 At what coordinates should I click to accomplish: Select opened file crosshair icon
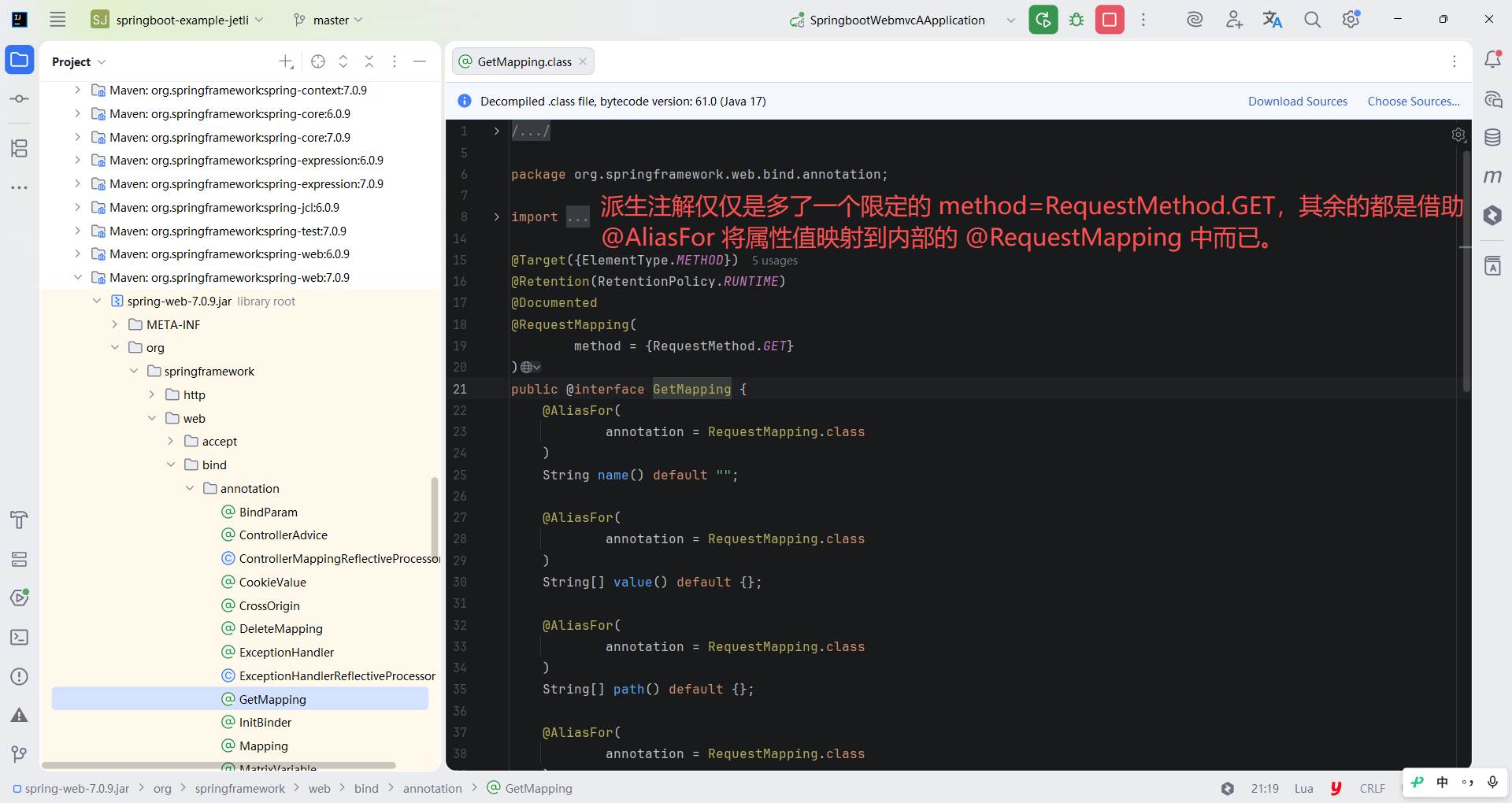318,61
